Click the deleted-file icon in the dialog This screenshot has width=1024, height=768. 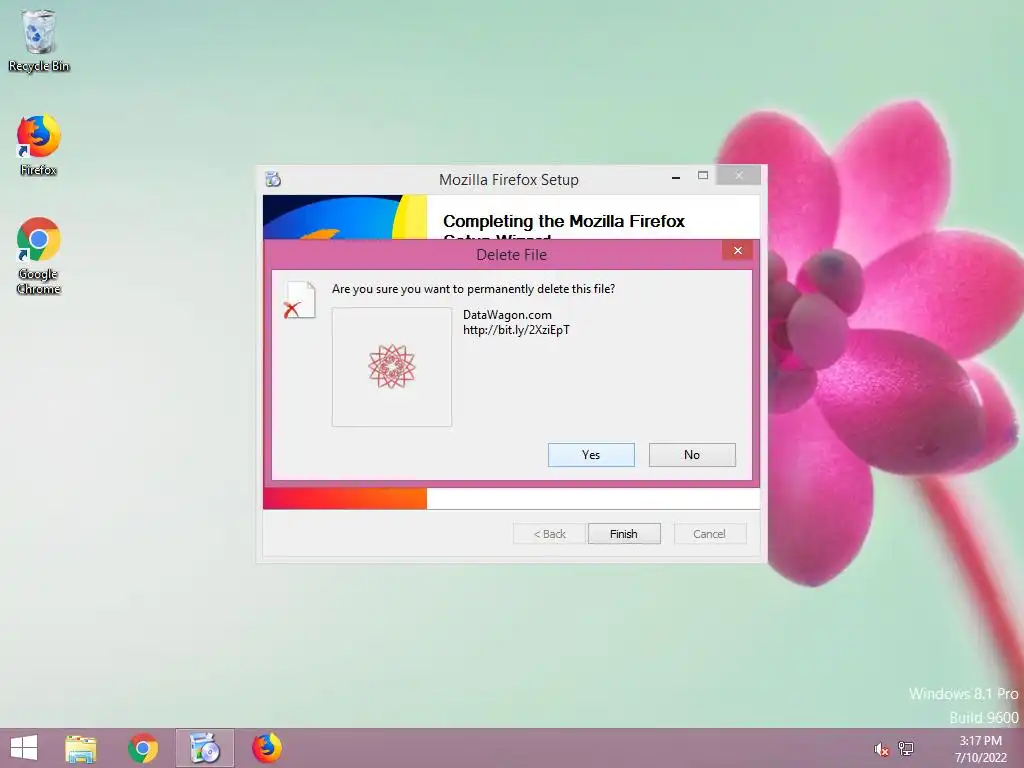pos(300,300)
